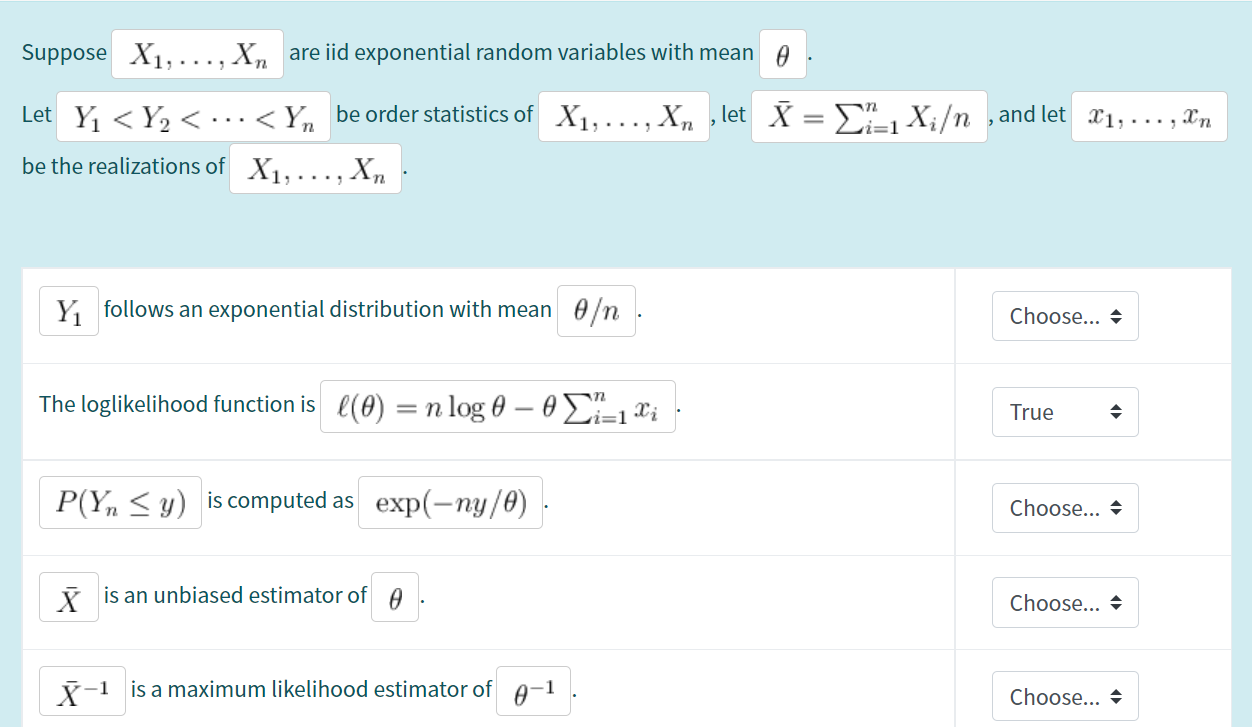
Task: Click the X̄⁻¹ formula box
Action: point(80,689)
